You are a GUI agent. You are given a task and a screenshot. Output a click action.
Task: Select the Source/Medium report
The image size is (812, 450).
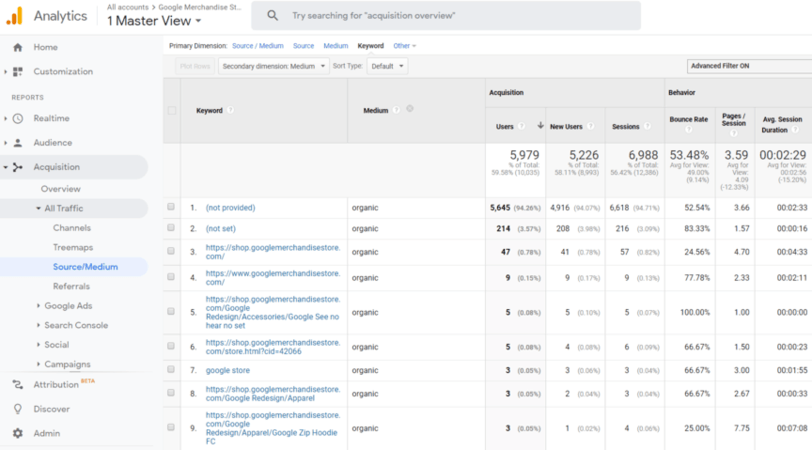click(x=85, y=267)
